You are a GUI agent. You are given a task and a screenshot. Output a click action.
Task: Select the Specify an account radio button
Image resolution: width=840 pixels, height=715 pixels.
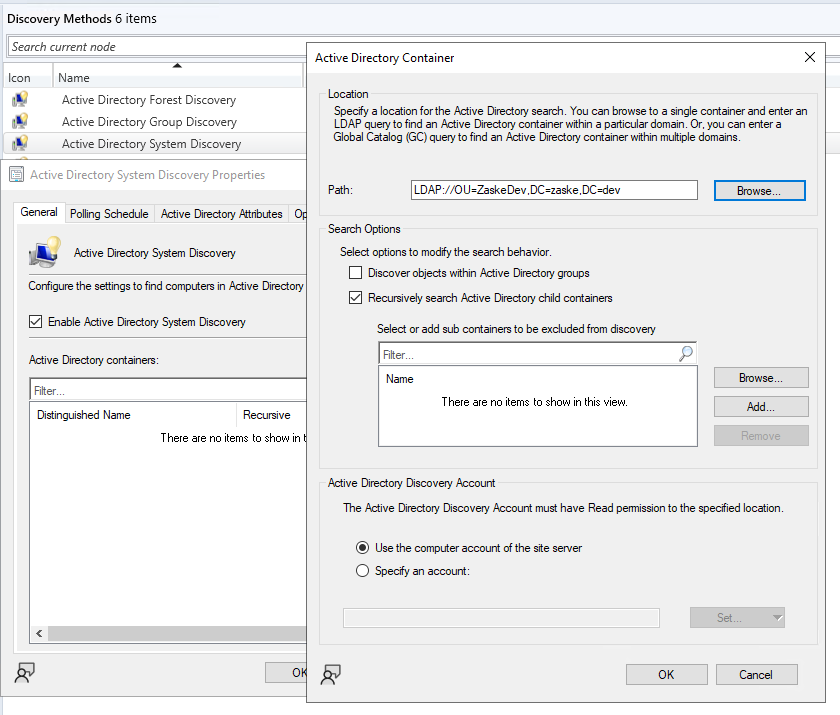coord(361,571)
